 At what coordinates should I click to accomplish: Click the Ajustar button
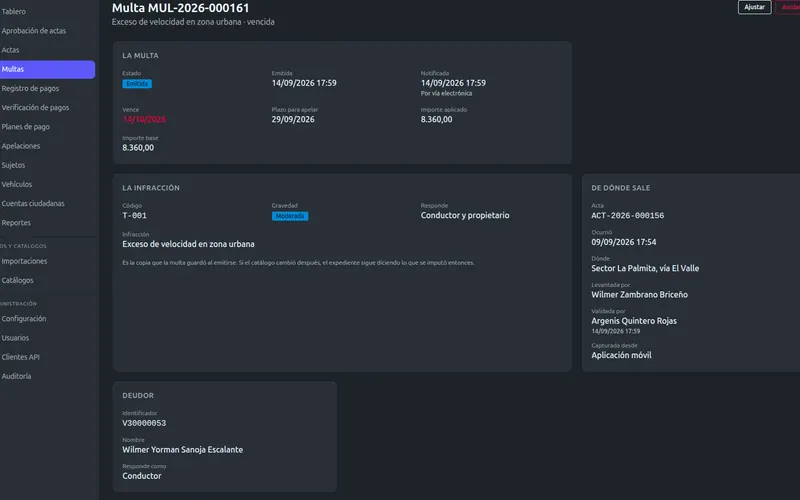tap(754, 7)
